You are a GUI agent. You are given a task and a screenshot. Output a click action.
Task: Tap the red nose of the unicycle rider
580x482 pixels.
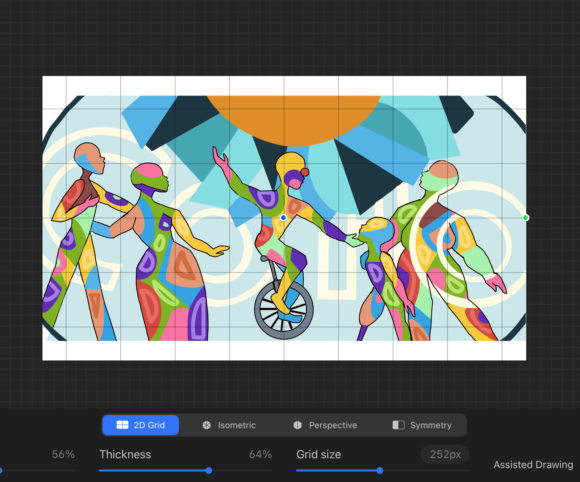304,172
